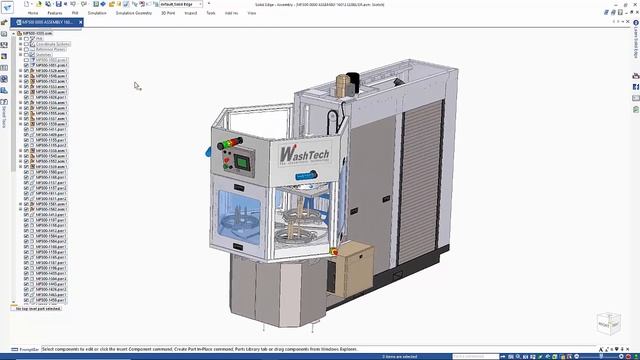Expand the MP500-1533.asm:1 subassembly

tap(20, 87)
